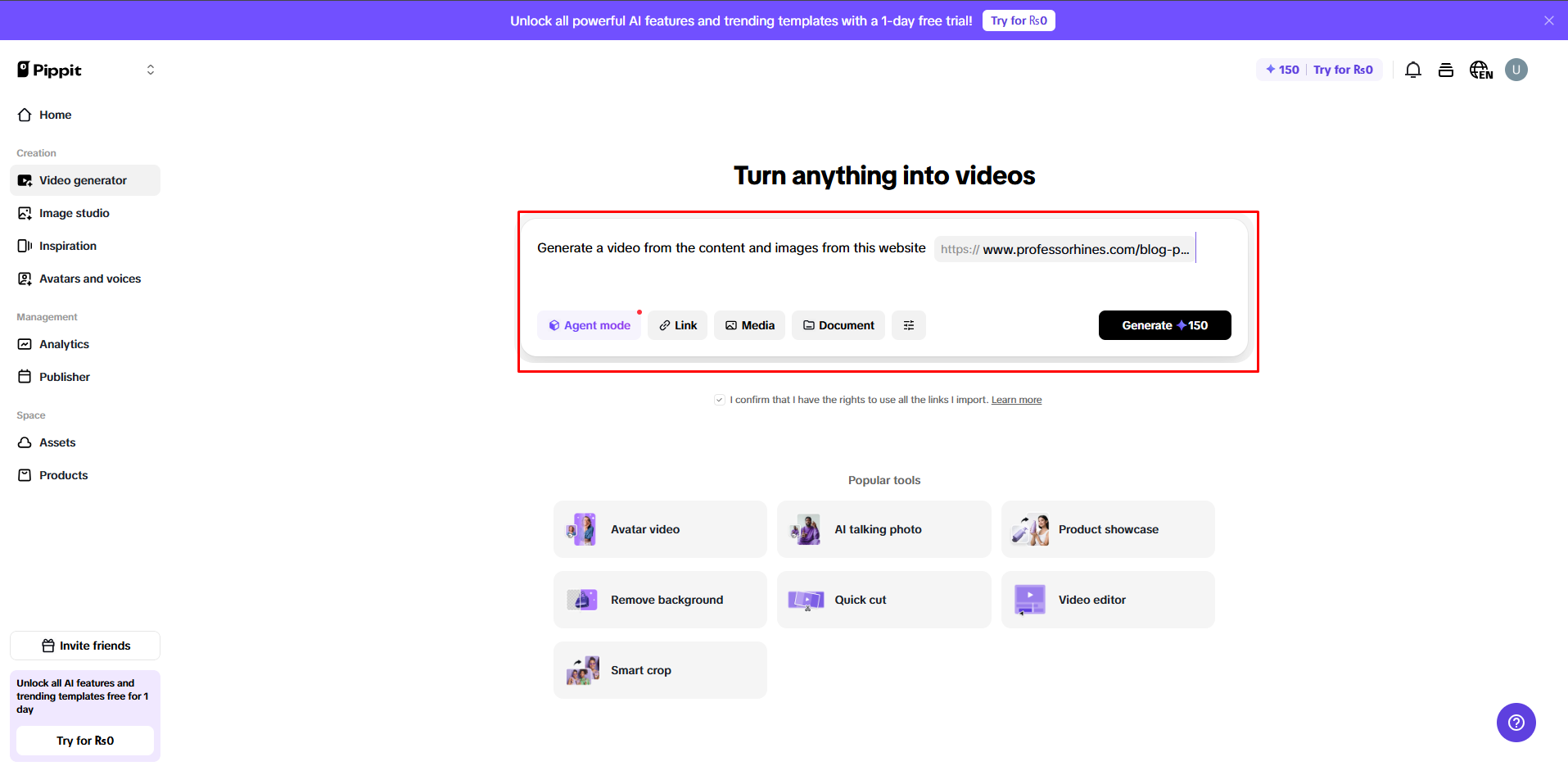Click Invite friends button
This screenshot has width=1568, height=775.
85,646
